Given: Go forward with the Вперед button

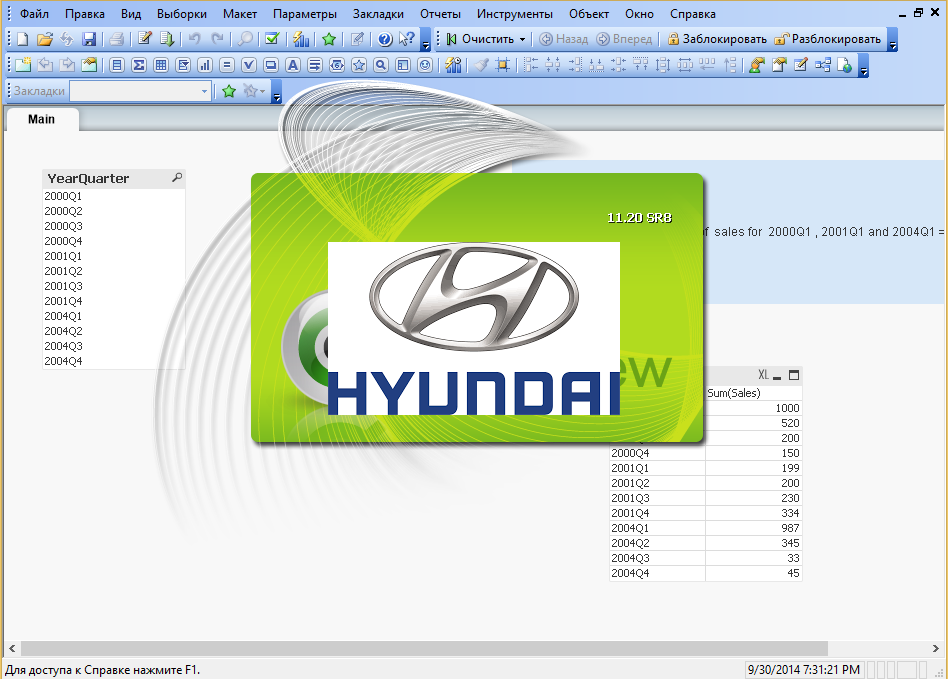Looking at the screenshot, I should click(x=625, y=39).
